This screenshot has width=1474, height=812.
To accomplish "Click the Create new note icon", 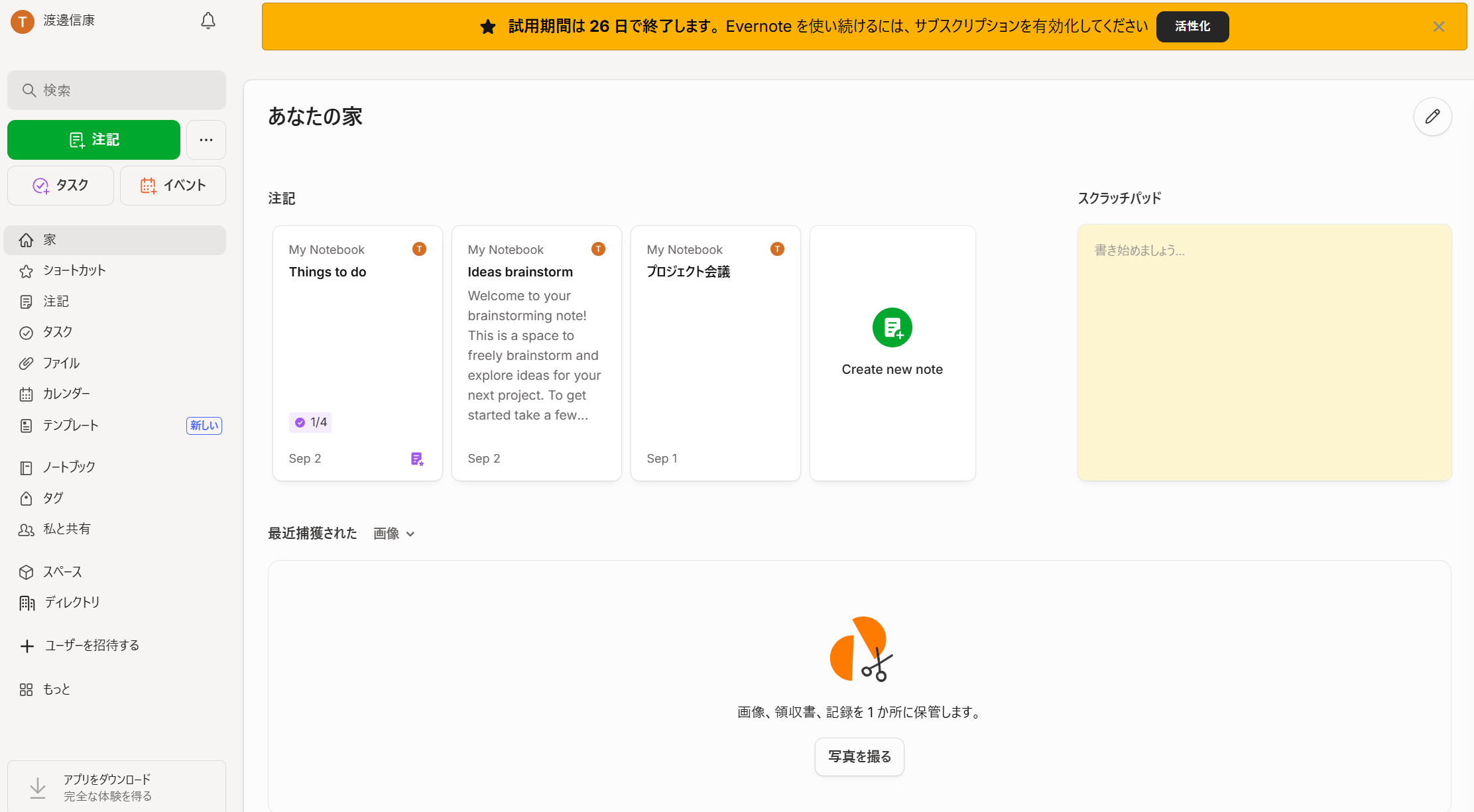I will tap(892, 327).
